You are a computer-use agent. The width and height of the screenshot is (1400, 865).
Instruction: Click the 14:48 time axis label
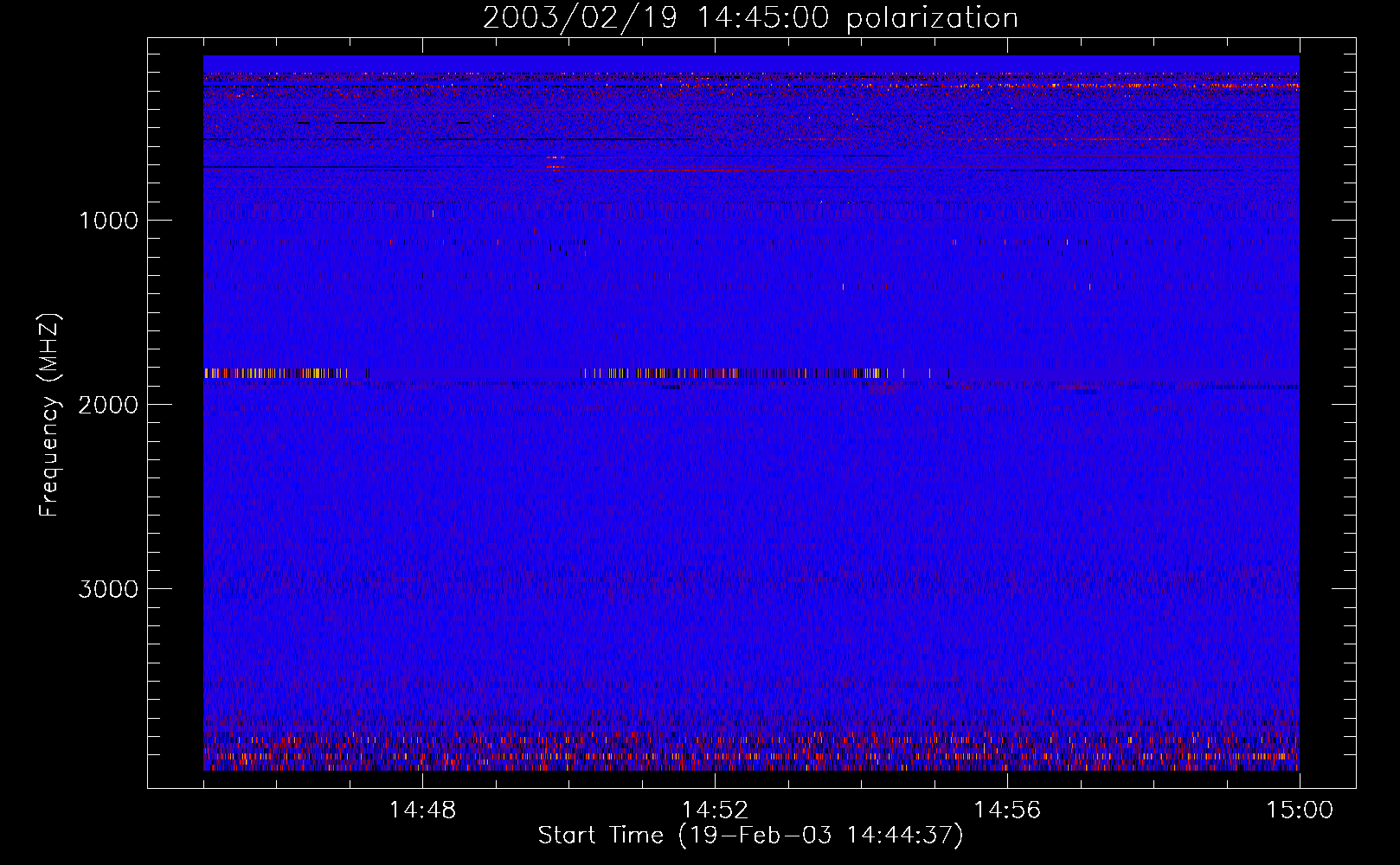[x=422, y=811]
